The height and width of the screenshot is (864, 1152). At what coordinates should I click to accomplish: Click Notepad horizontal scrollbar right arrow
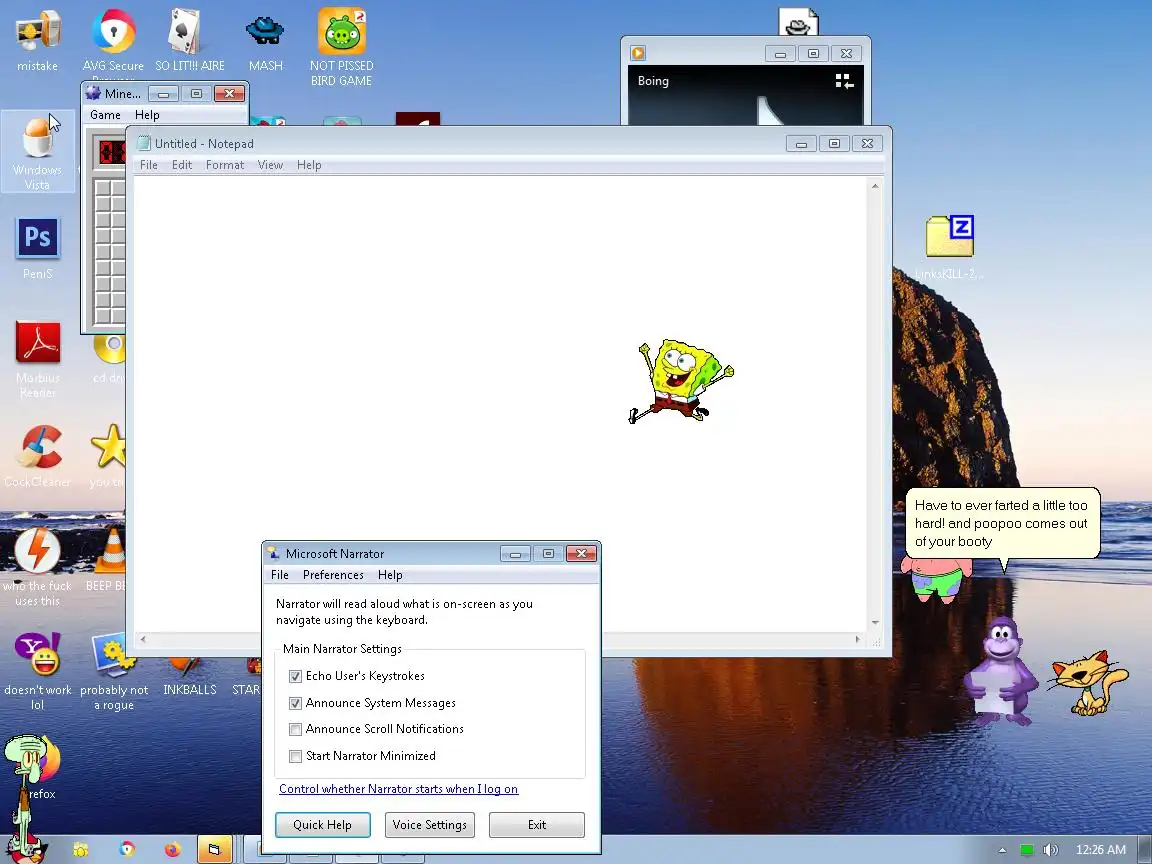857,639
